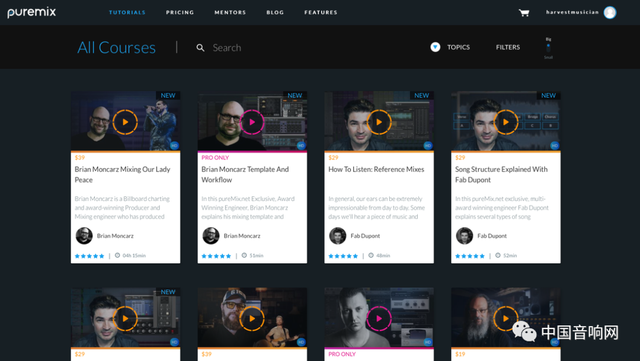Open the second-row $19 course thumbnail
Screen dimensions: 640x361
[506, 317]
